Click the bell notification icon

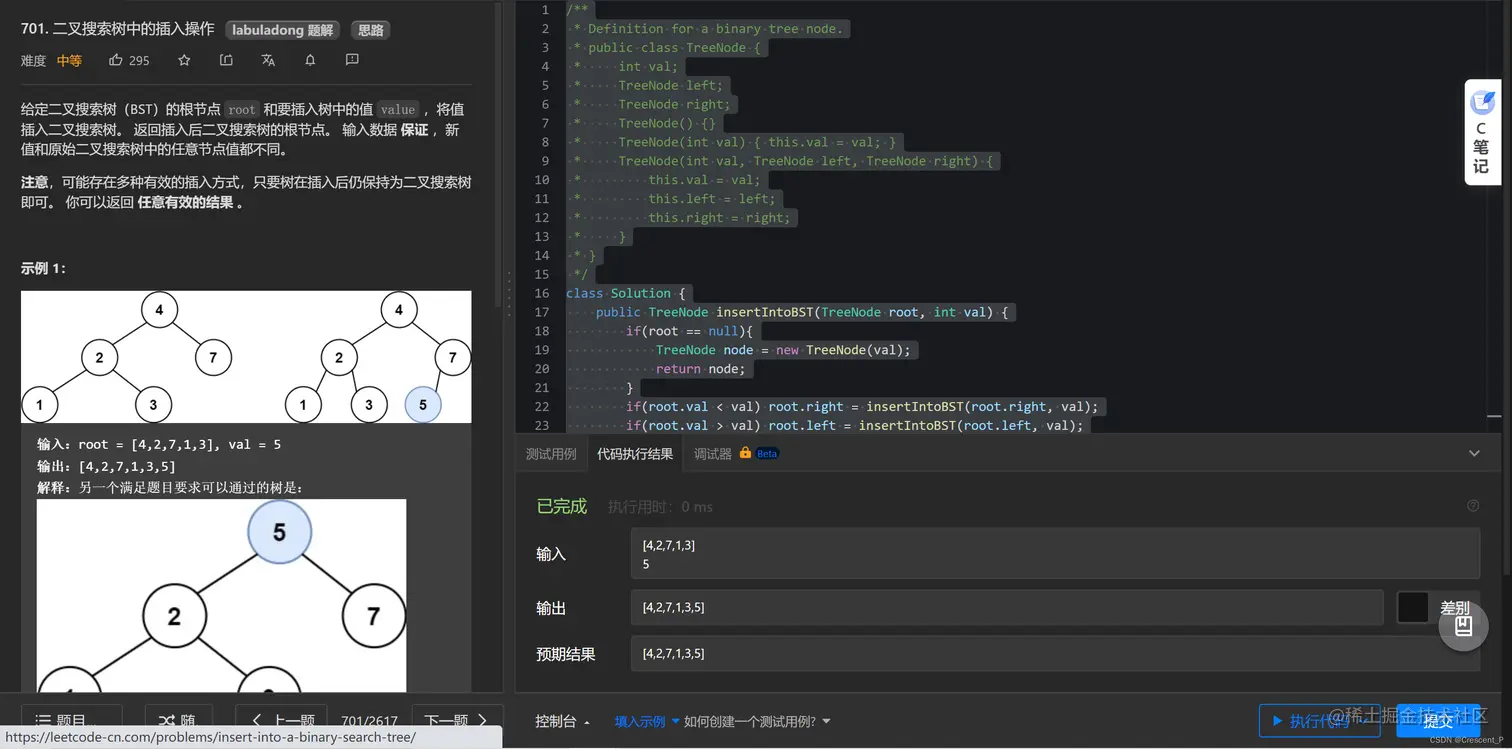310,60
